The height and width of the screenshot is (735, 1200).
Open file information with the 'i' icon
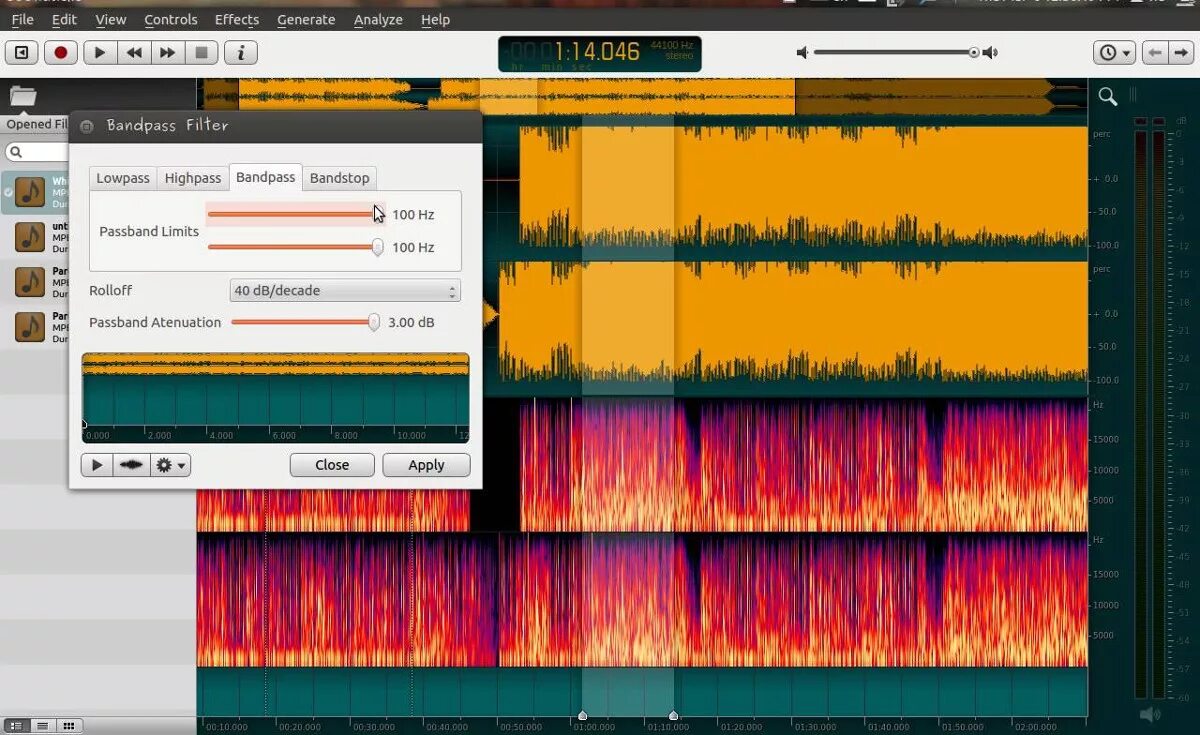[241, 53]
